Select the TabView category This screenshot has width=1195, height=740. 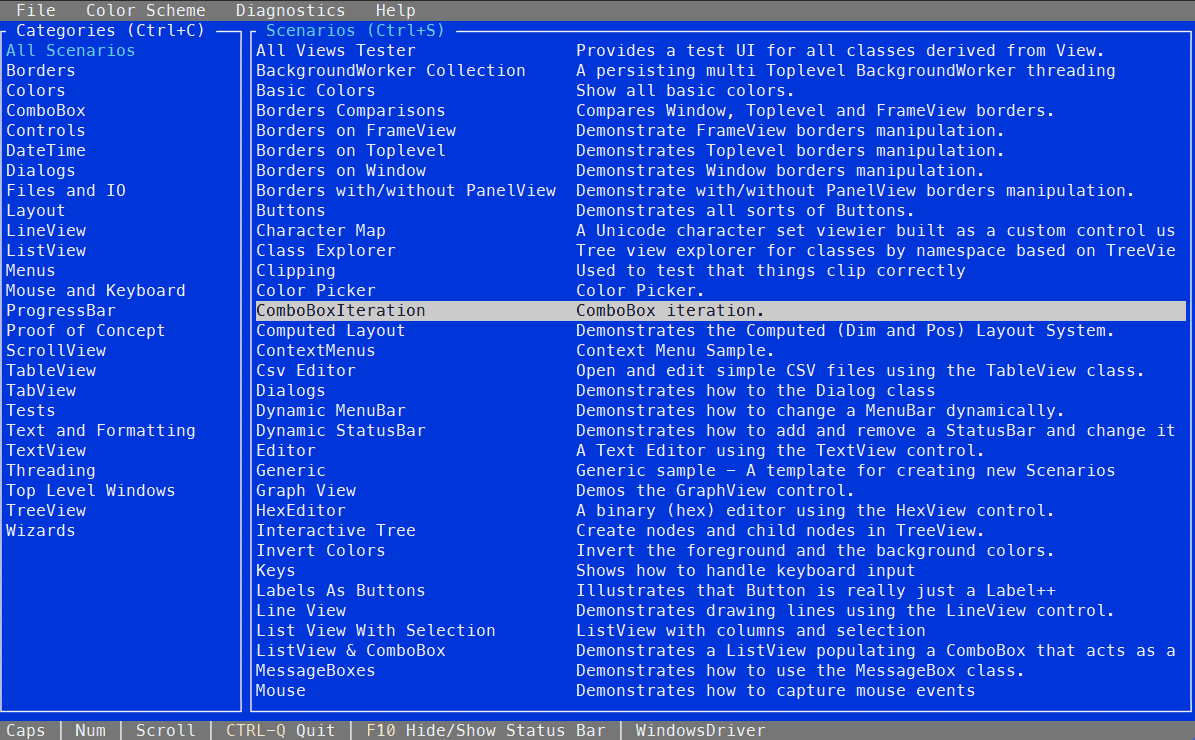coord(40,390)
